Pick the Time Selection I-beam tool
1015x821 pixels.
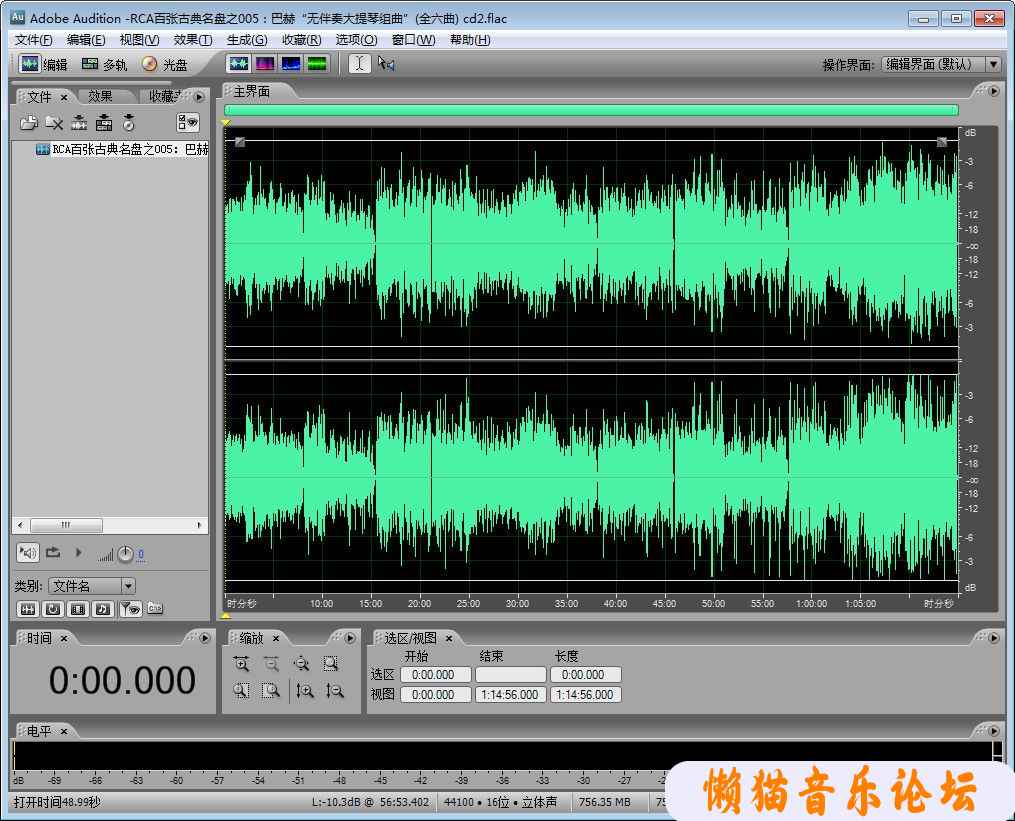(x=360, y=63)
